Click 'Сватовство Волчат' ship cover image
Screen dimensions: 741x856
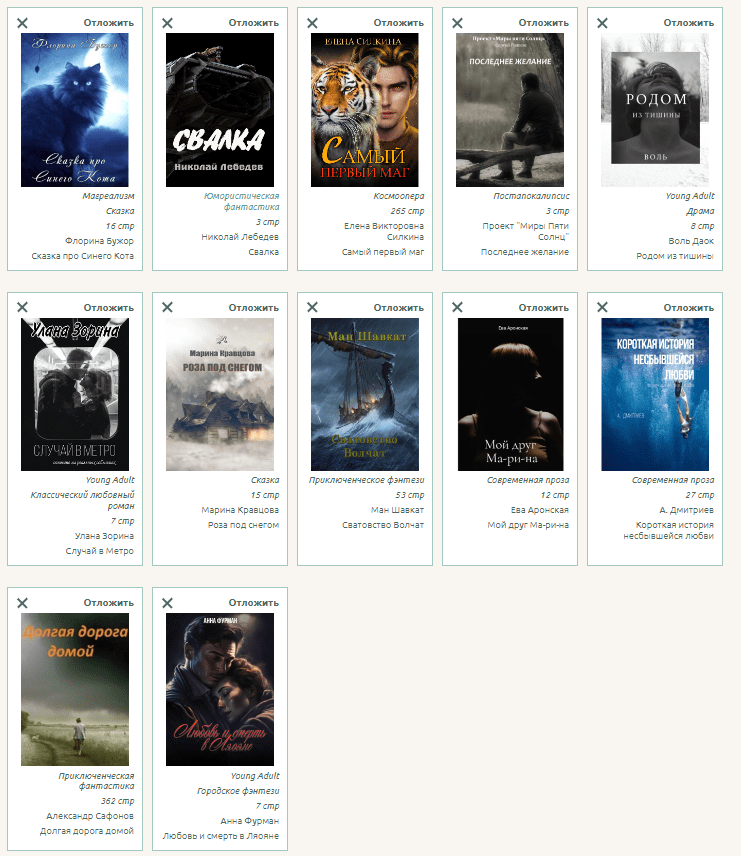[365, 394]
